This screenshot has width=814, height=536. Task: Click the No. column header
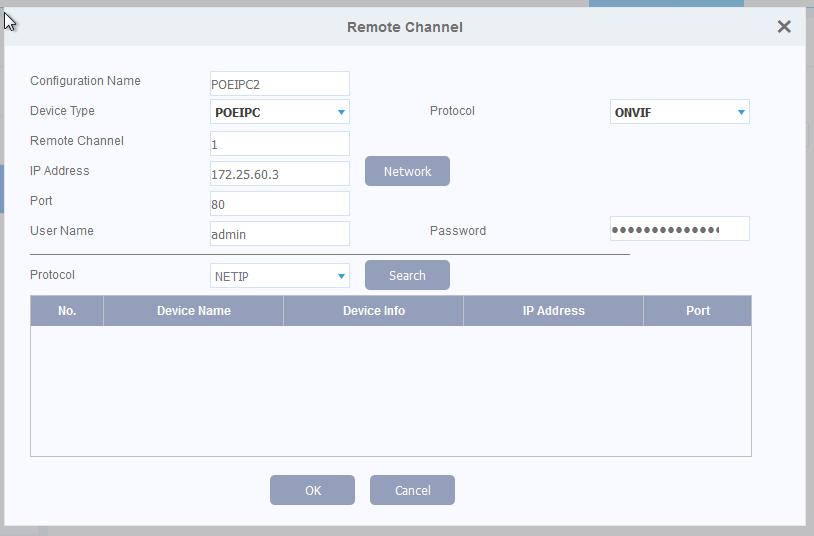point(67,311)
